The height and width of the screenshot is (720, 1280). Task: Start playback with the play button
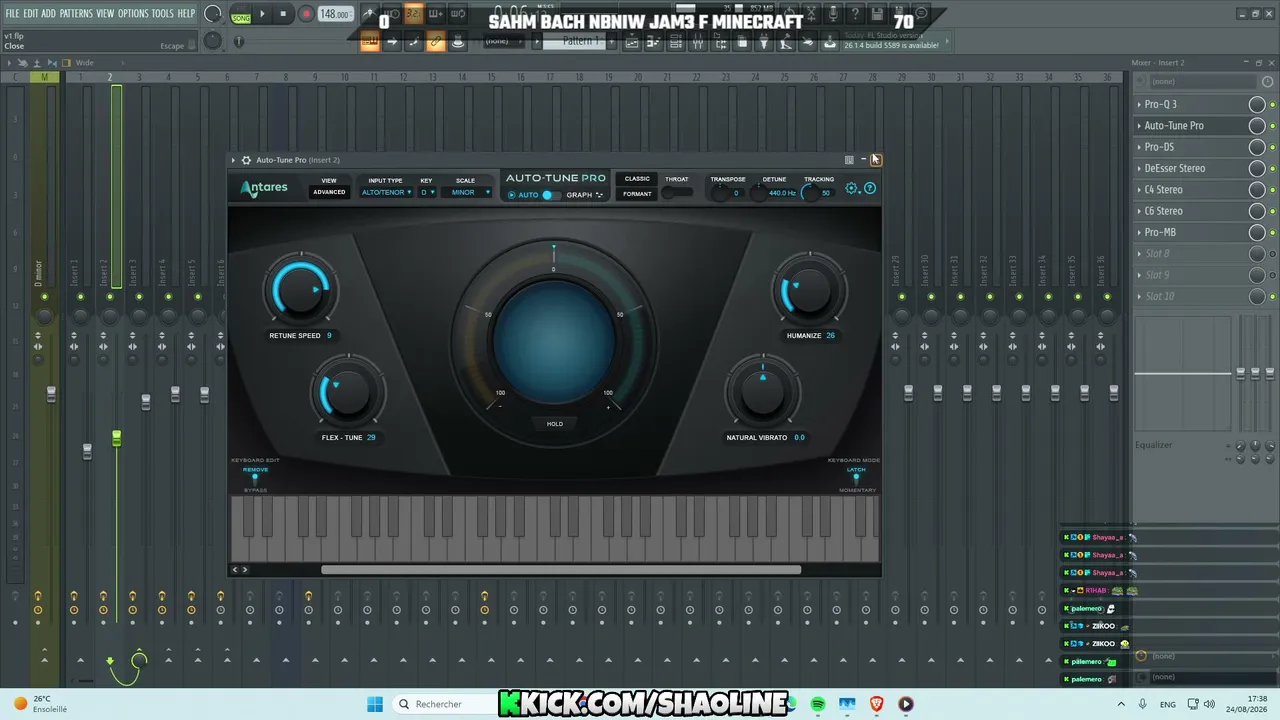[x=262, y=14]
